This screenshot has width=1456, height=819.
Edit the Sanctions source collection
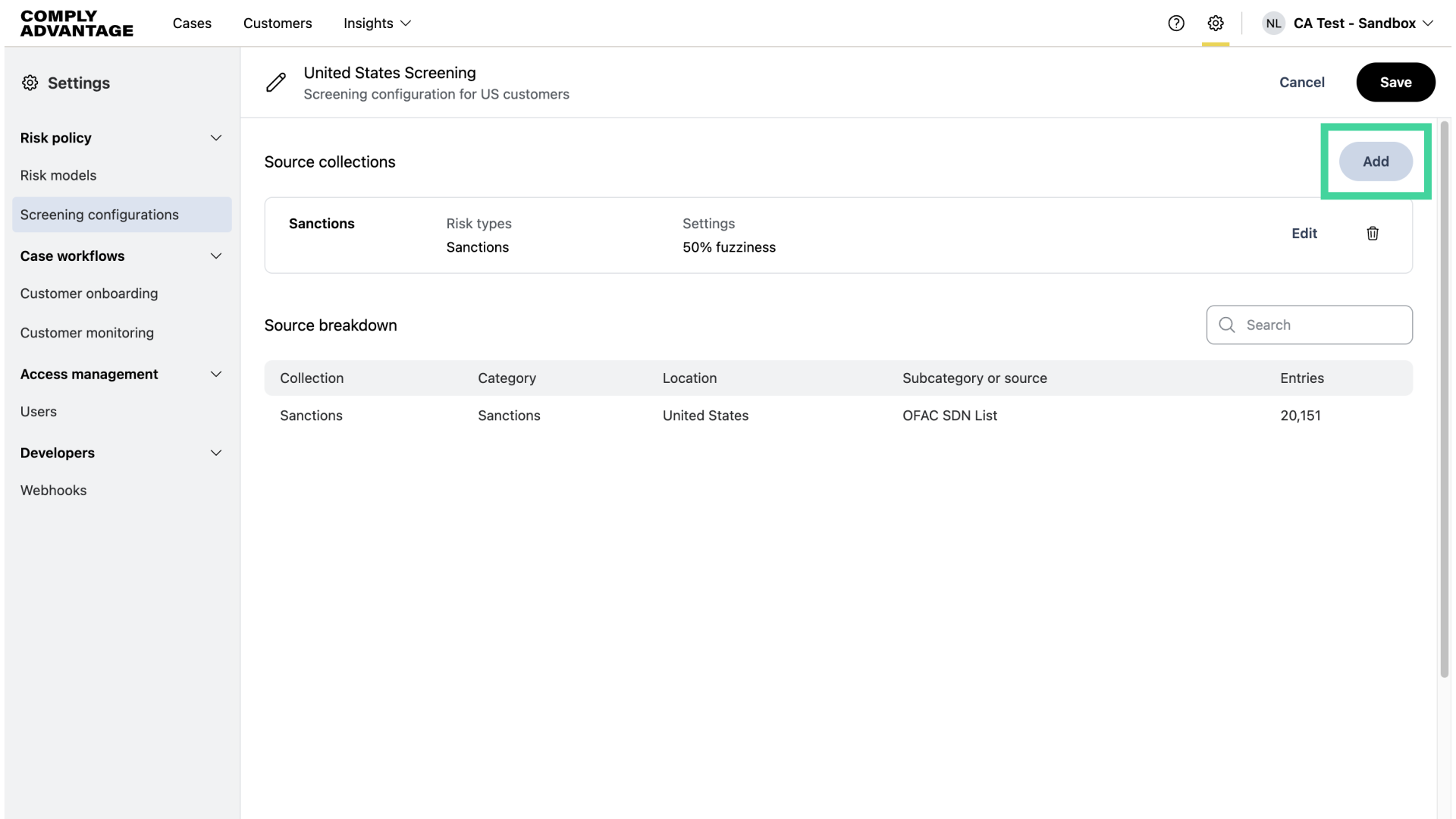(x=1304, y=234)
